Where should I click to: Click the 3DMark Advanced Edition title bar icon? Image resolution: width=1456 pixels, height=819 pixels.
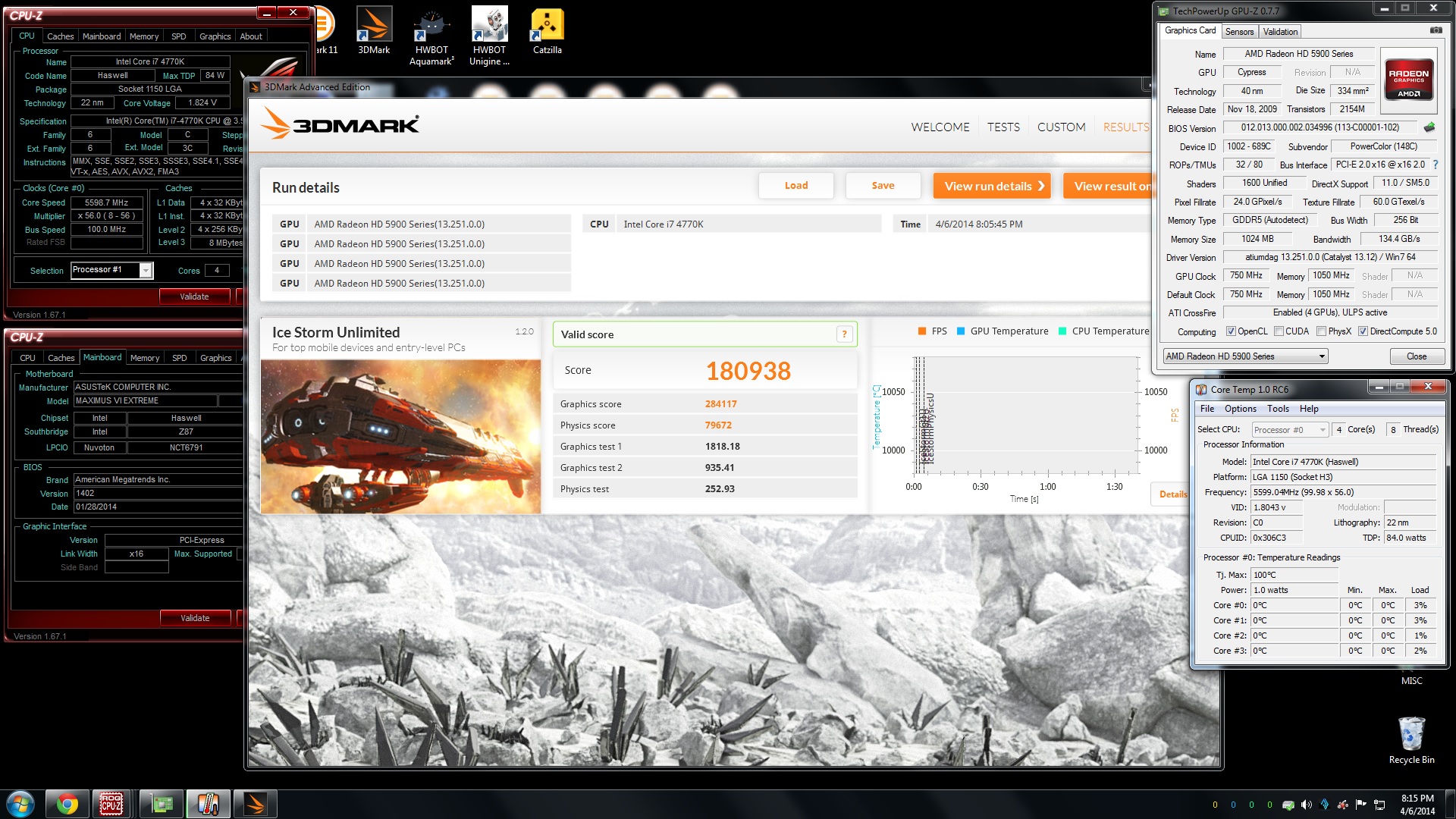(x=255, y=87)
